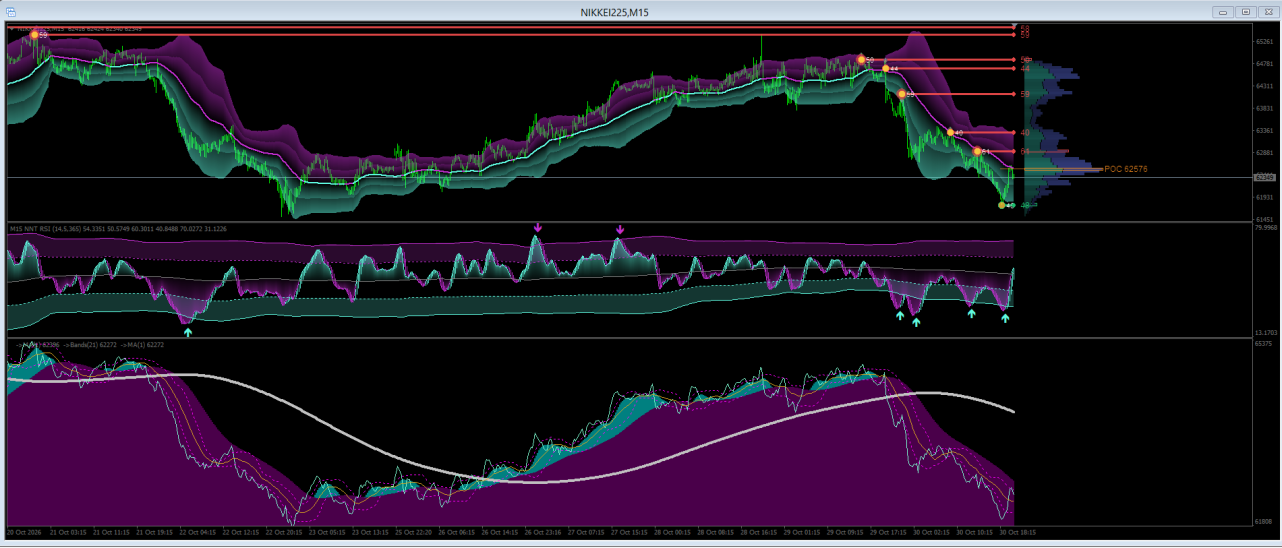This screenshot has height=548, width=1282.
Task: Click the gray chart shift triangle at top
Action: 1014,25
